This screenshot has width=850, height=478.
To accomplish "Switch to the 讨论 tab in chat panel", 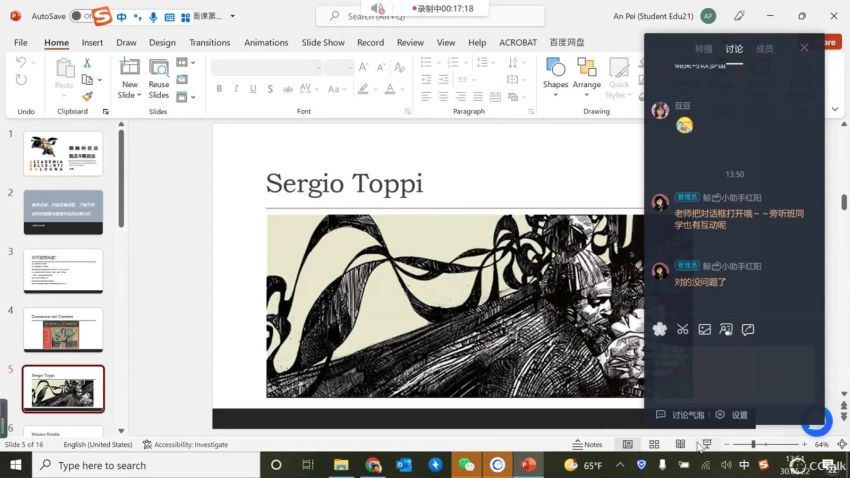I will point(735,49).
